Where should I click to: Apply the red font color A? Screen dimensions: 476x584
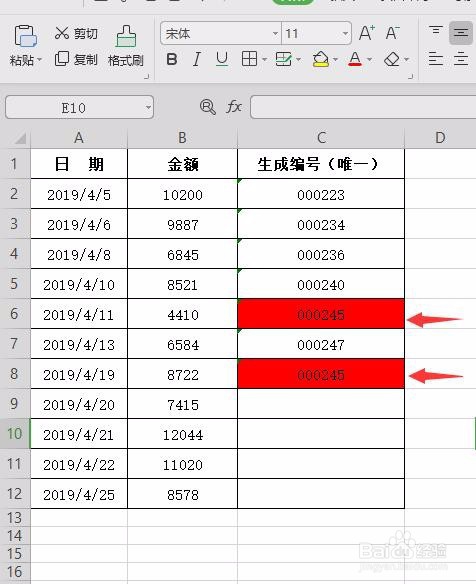click(x=355, y=59)
